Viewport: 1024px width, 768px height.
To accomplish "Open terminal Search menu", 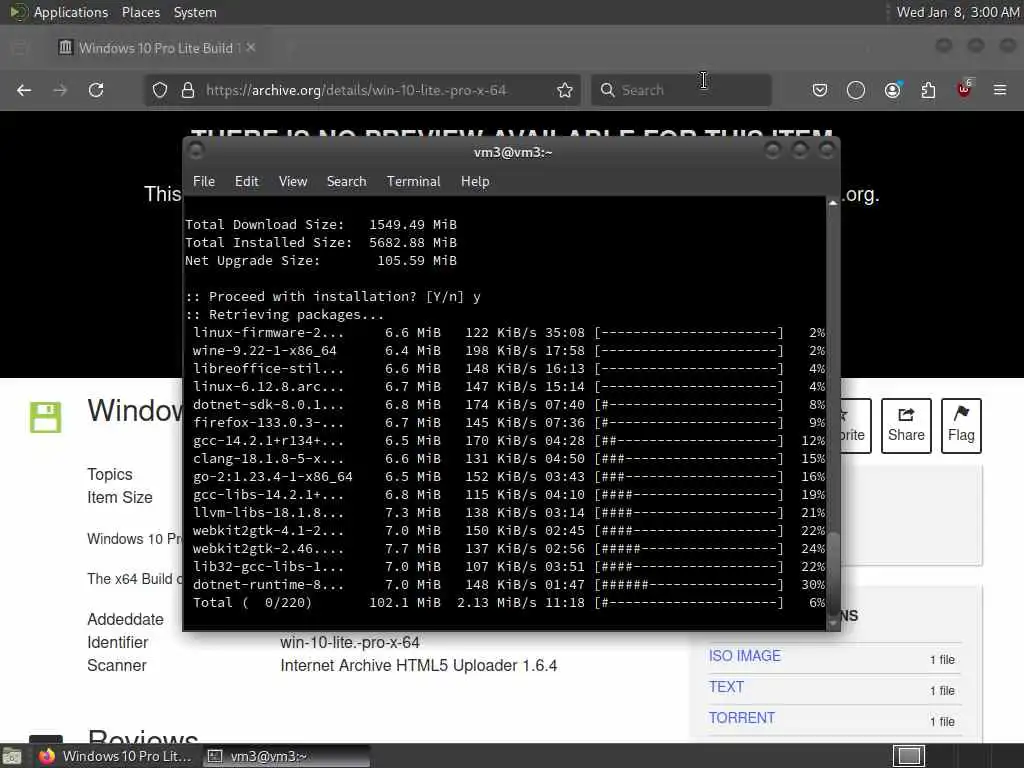I will (x=346, y=182).
